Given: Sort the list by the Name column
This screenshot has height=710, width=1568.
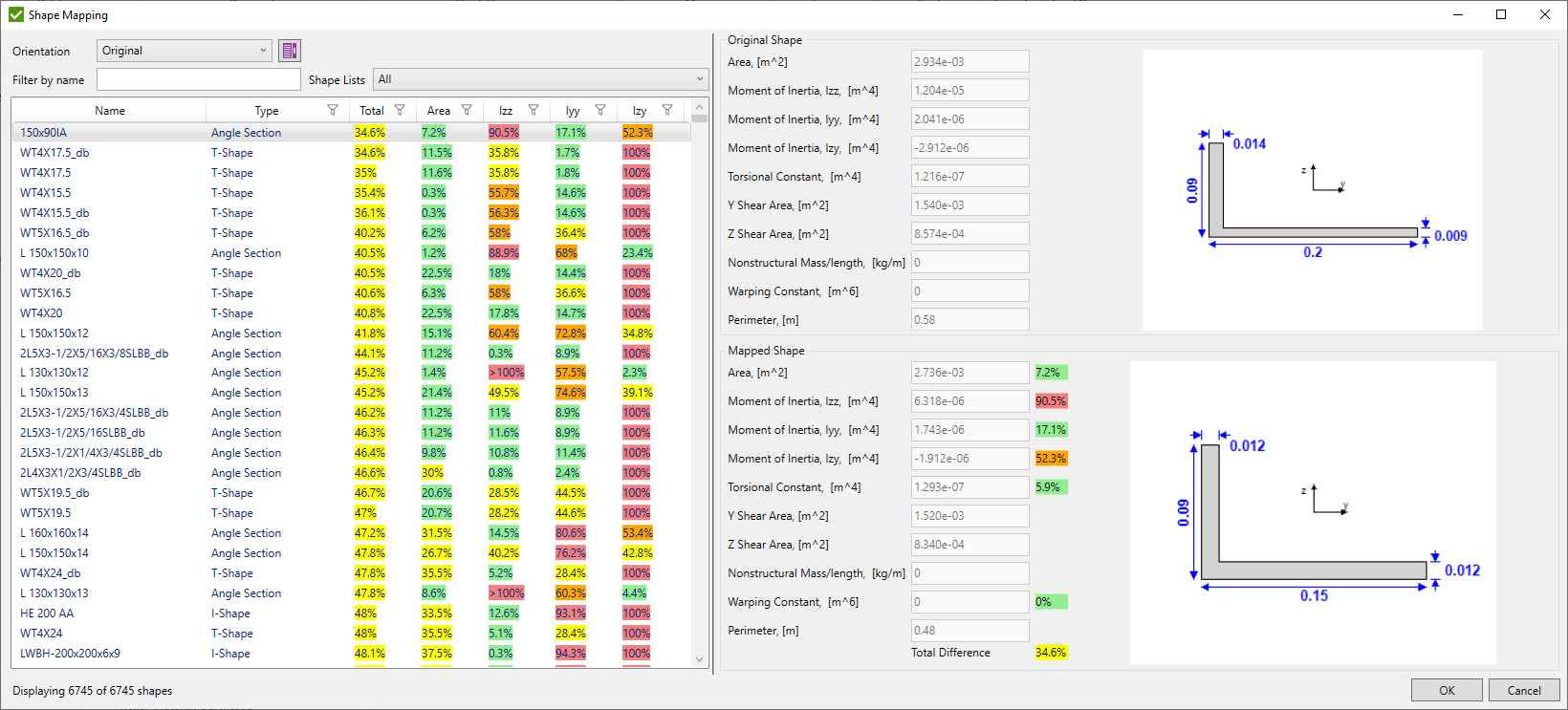Looking at the screenshot, I should point(110,111).
